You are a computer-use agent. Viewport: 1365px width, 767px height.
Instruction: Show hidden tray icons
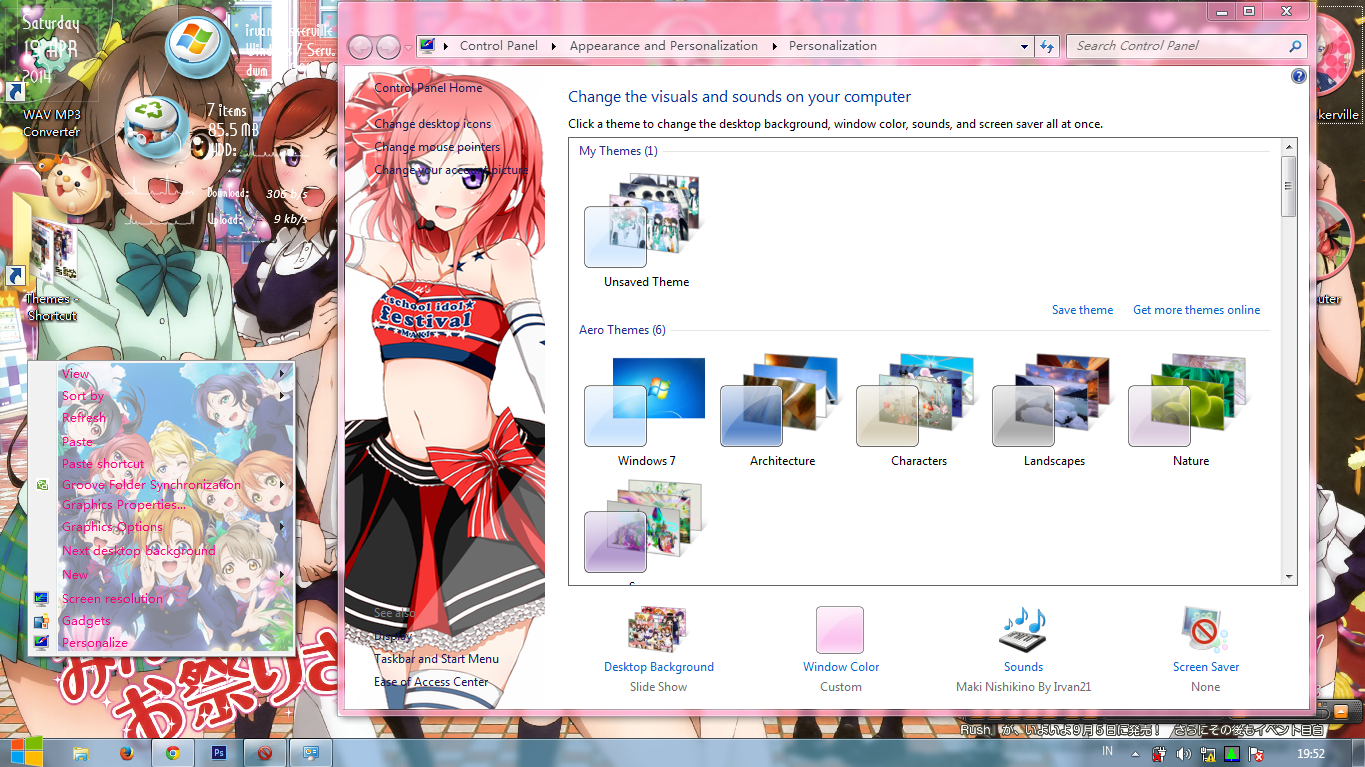click(1135, 754)
